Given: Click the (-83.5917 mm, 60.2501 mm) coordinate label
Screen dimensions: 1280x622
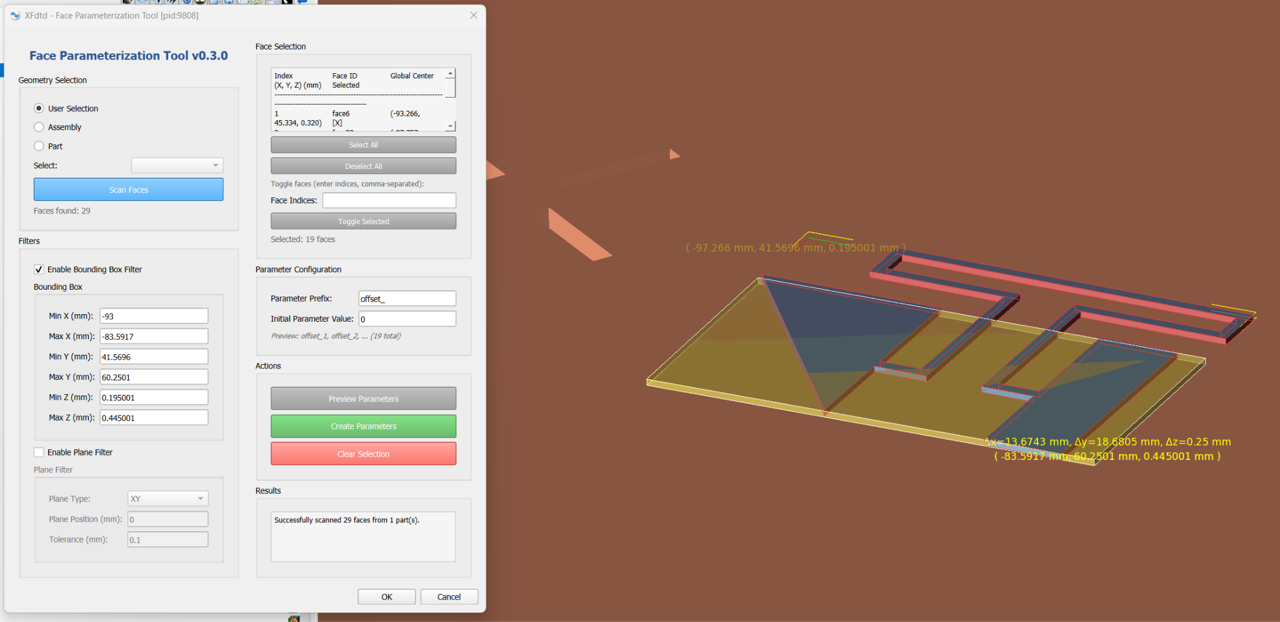Looking at the screenshot, I should 1107,456.
